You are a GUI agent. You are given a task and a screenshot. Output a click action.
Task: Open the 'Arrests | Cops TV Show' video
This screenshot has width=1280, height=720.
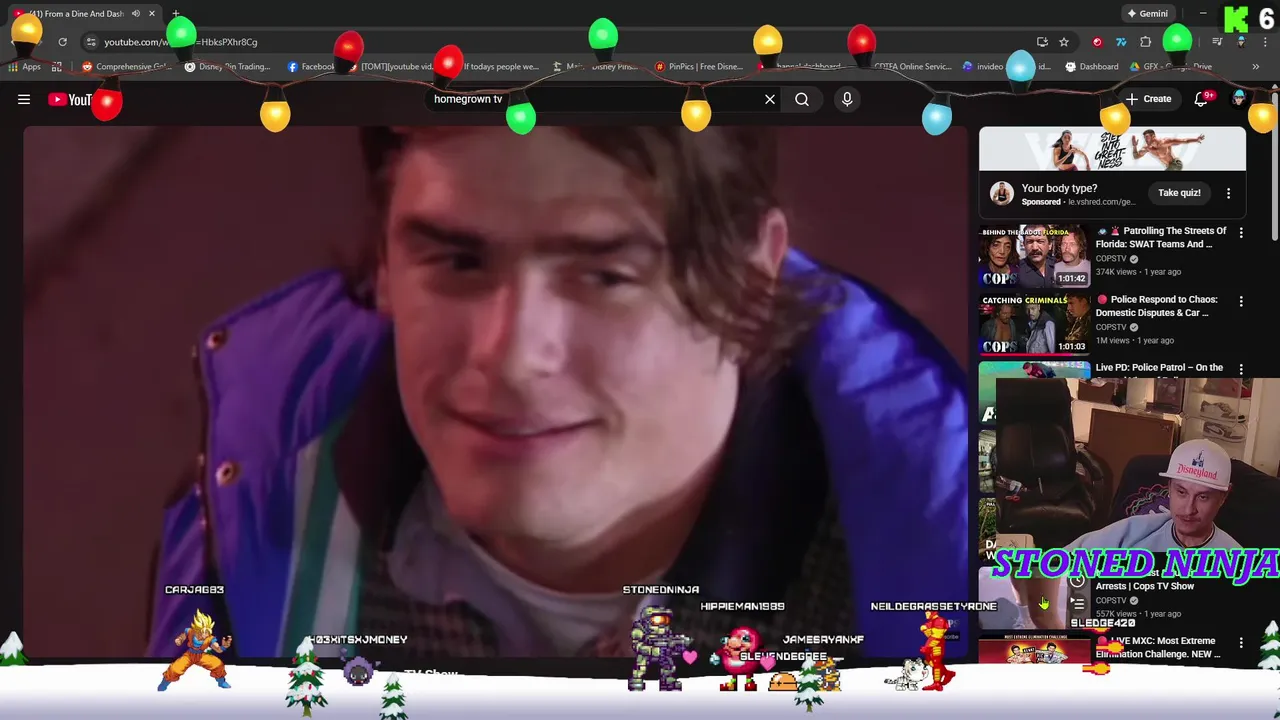(x=1144, y=586)
